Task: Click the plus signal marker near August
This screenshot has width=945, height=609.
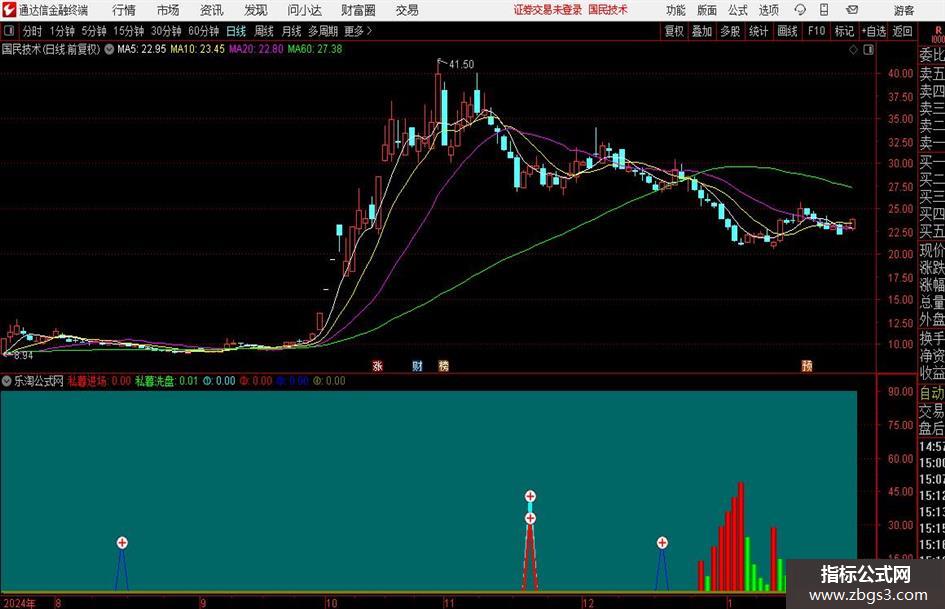Action: 122,543
